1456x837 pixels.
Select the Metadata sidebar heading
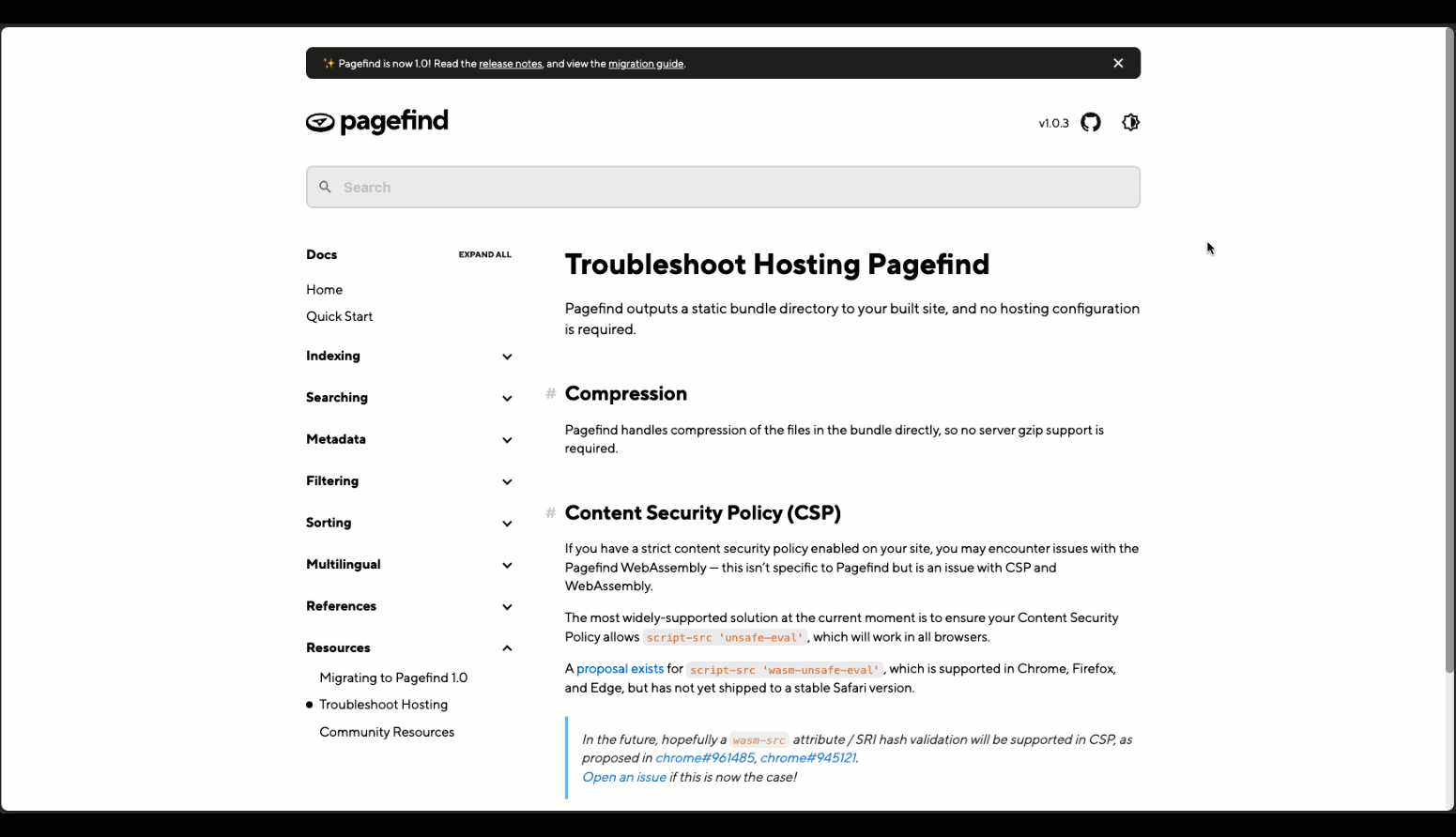tap(336, 439)
